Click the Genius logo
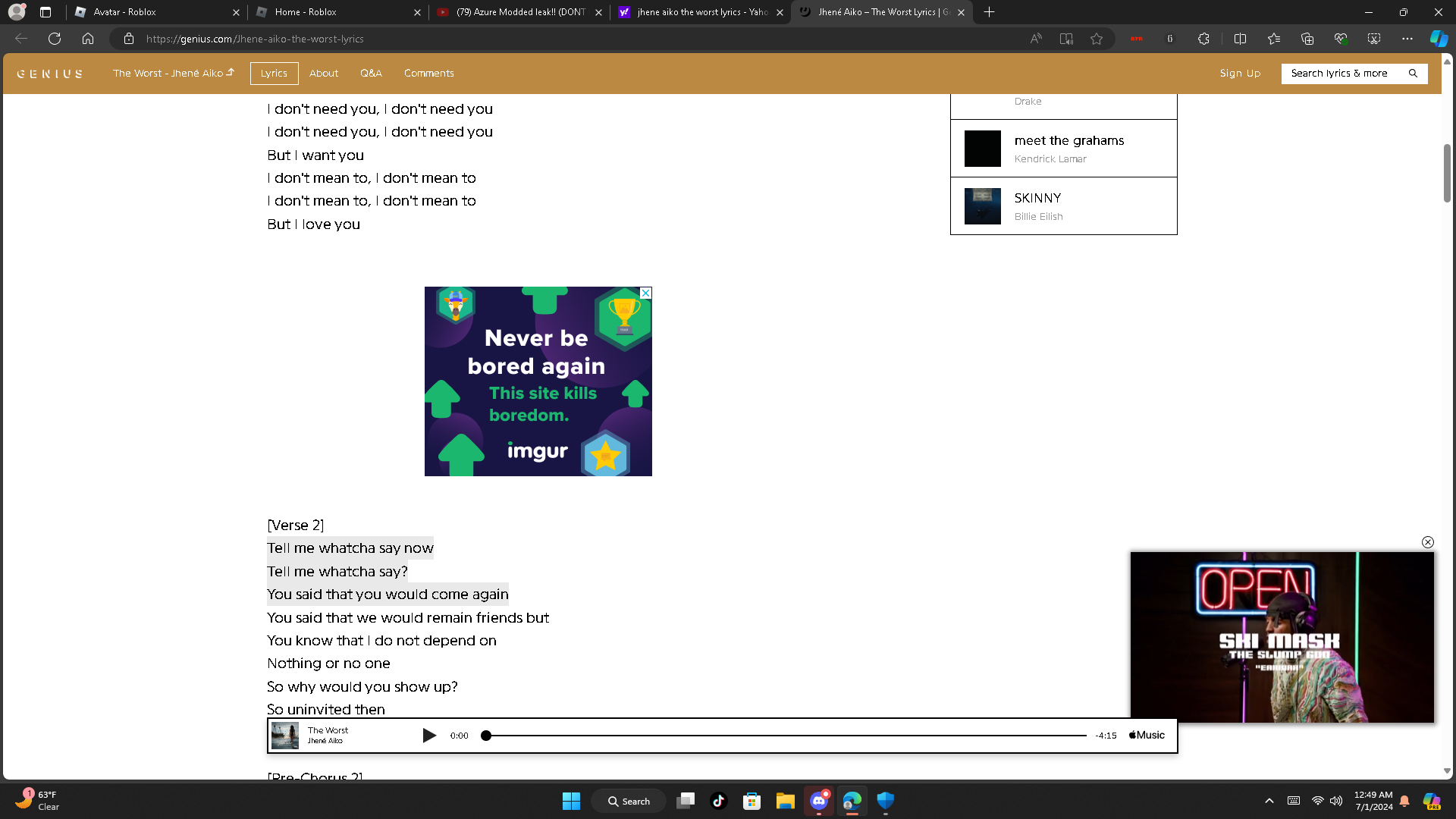This screenshot has height=819, width=1456. point(50,74)
